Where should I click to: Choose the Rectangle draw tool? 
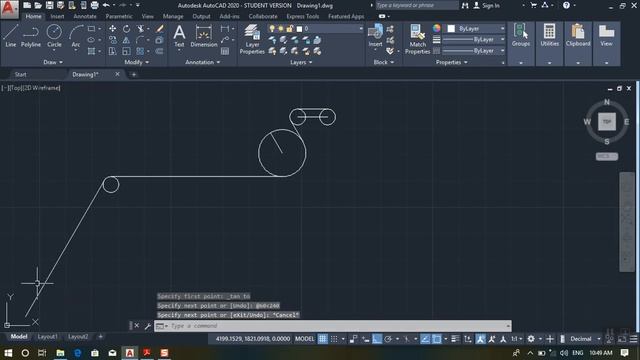91,29
